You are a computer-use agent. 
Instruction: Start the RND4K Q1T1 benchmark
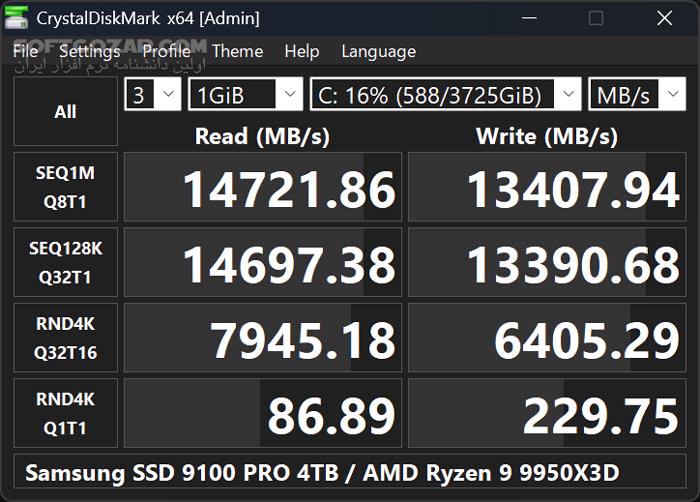point(65,413)
